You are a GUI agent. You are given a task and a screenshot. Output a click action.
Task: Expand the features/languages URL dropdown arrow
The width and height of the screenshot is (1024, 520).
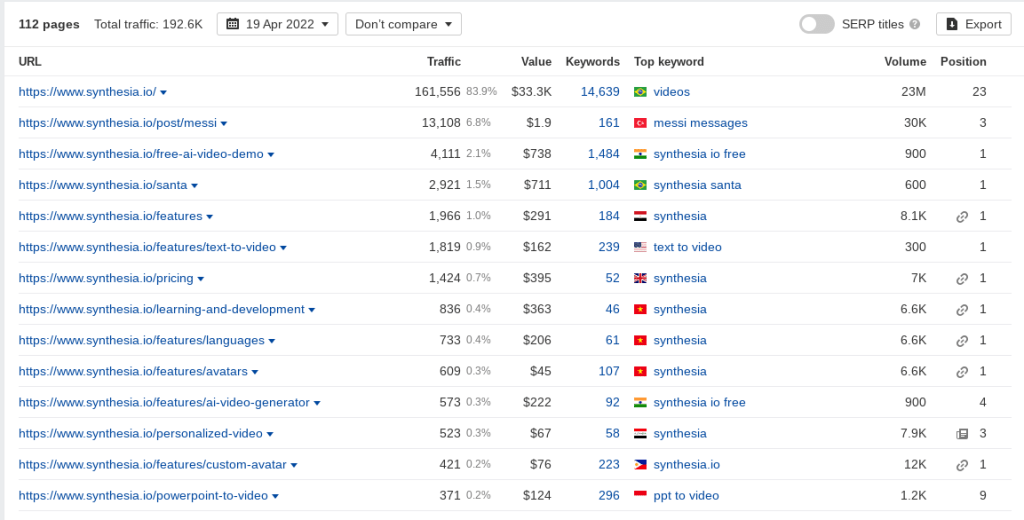(x=272, y=341)
